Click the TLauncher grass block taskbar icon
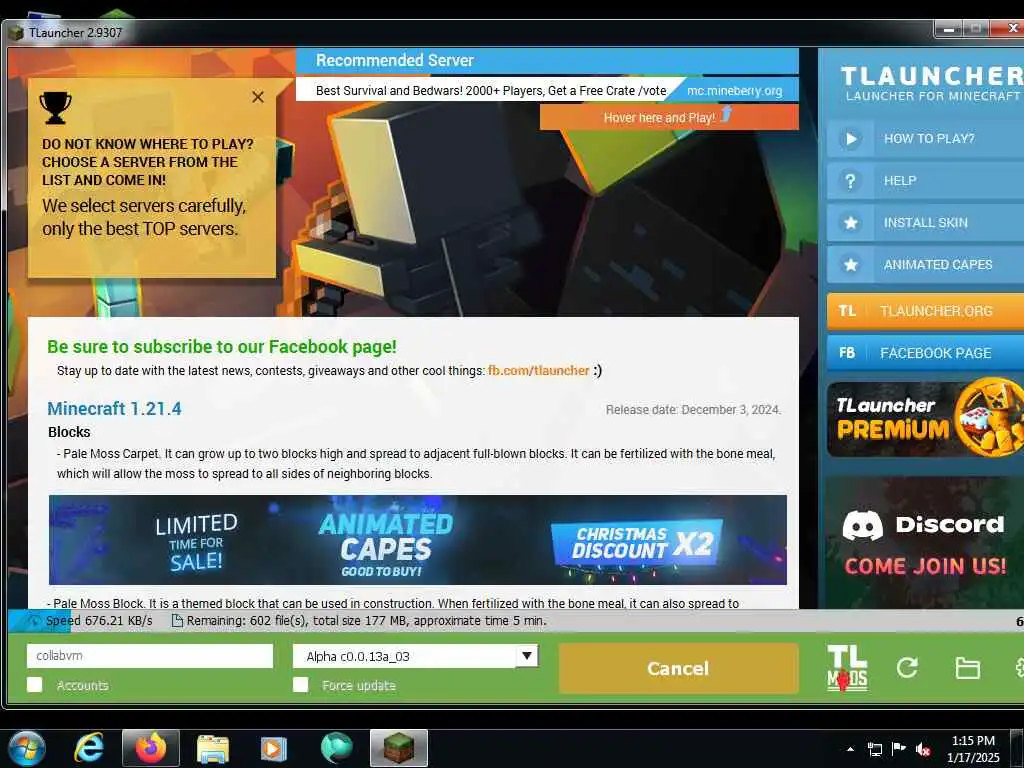The width and height of the screenshot is (1024, 768). click(399, 748)
